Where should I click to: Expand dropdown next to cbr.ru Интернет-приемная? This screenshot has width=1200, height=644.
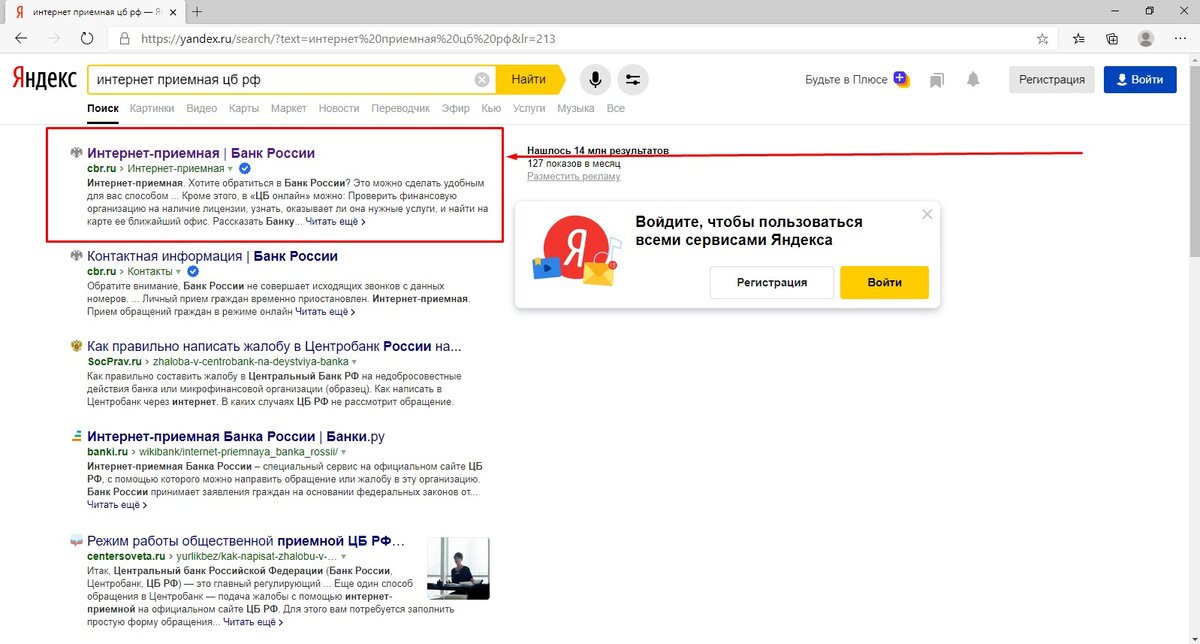click(x=230, y=169)
